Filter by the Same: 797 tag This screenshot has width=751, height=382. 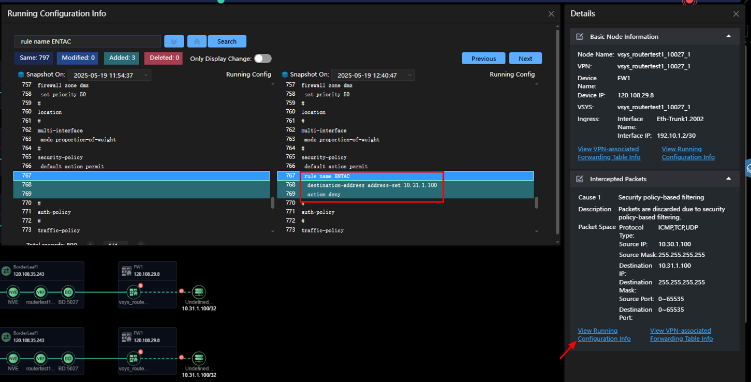tap(34, 58)
